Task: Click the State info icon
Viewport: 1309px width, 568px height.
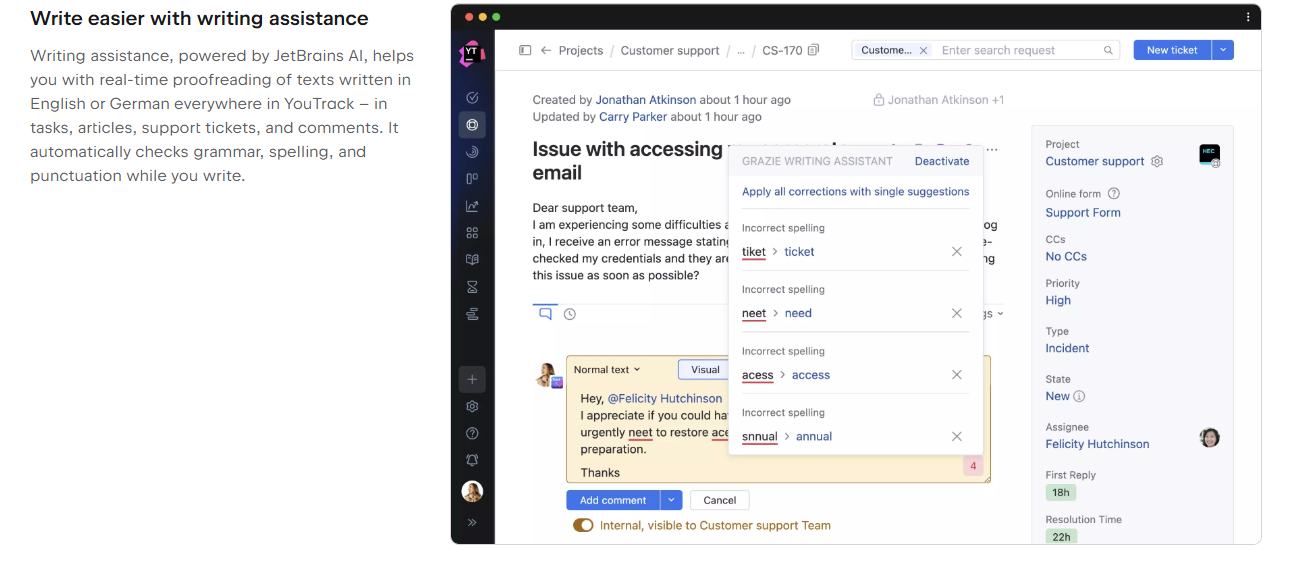Action: click(x=1079, y=396)
